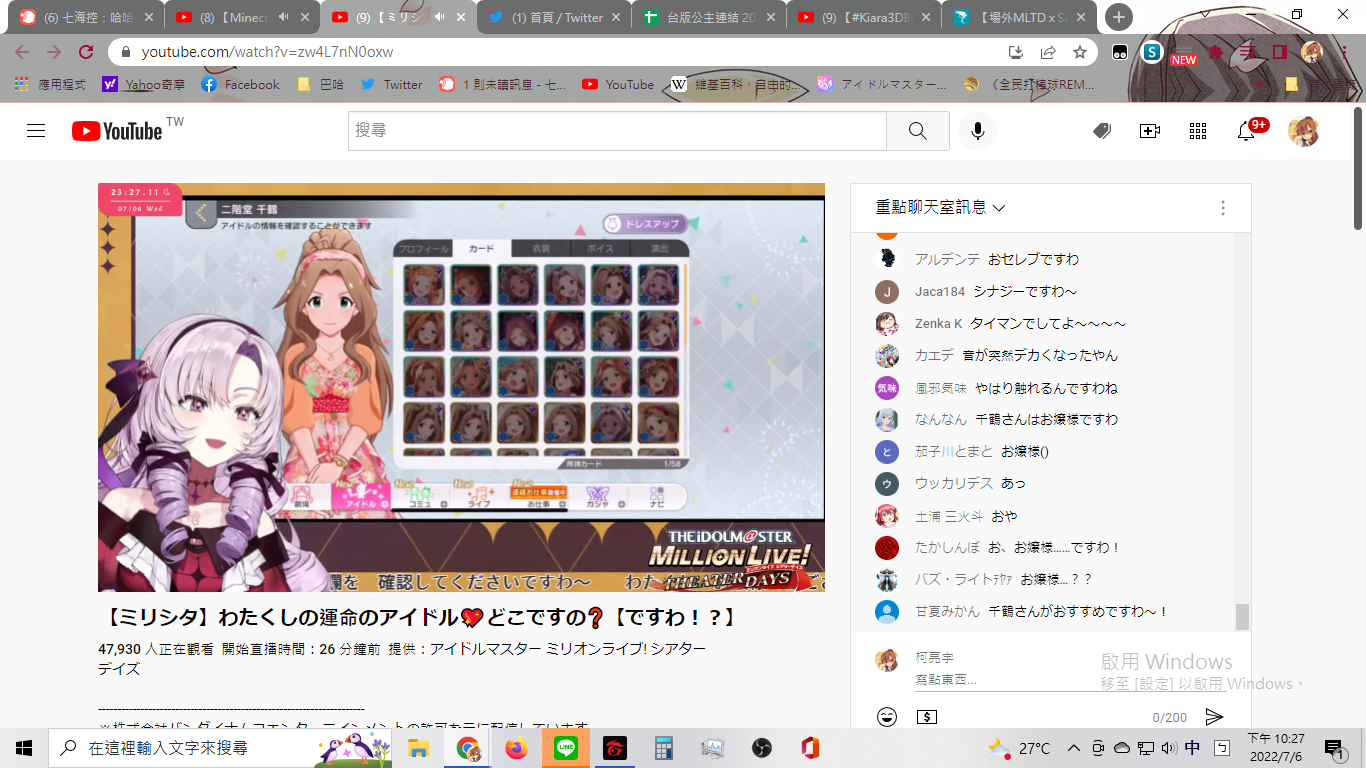Open the YouTube apps grid

(x=1198, y=131)
